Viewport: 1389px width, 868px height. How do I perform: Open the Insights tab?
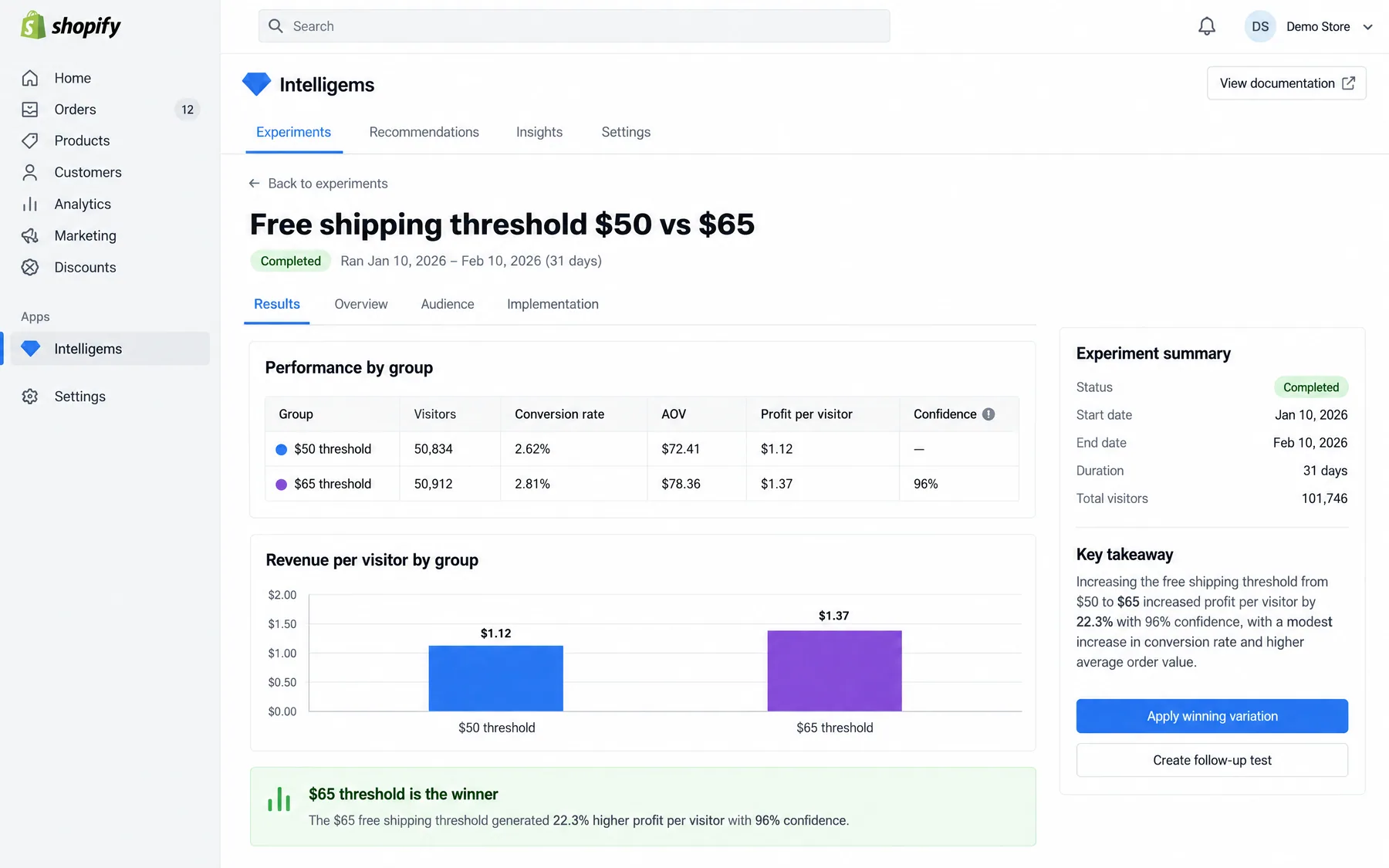coord(539,132)
